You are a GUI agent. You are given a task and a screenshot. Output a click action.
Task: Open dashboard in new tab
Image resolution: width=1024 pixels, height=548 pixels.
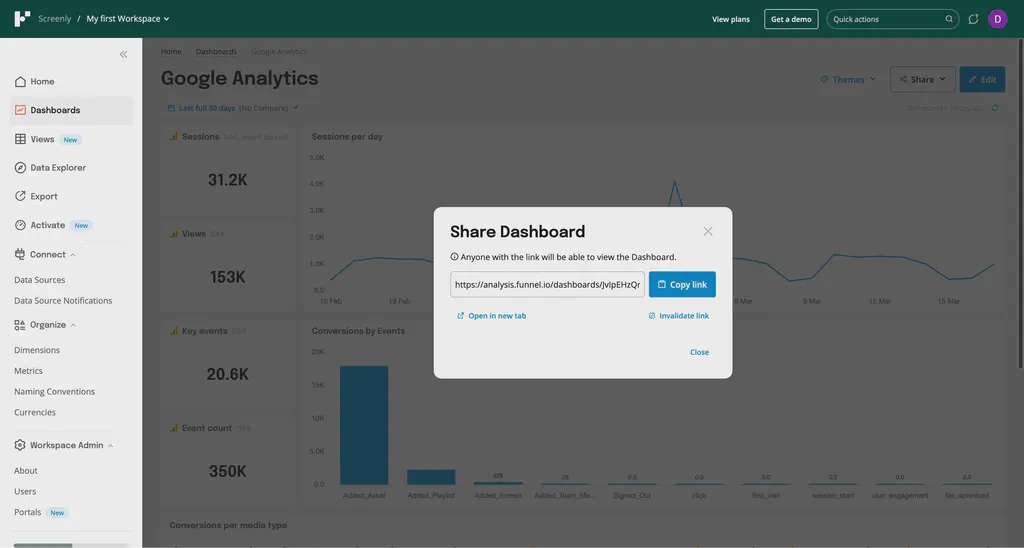point(491,315)
